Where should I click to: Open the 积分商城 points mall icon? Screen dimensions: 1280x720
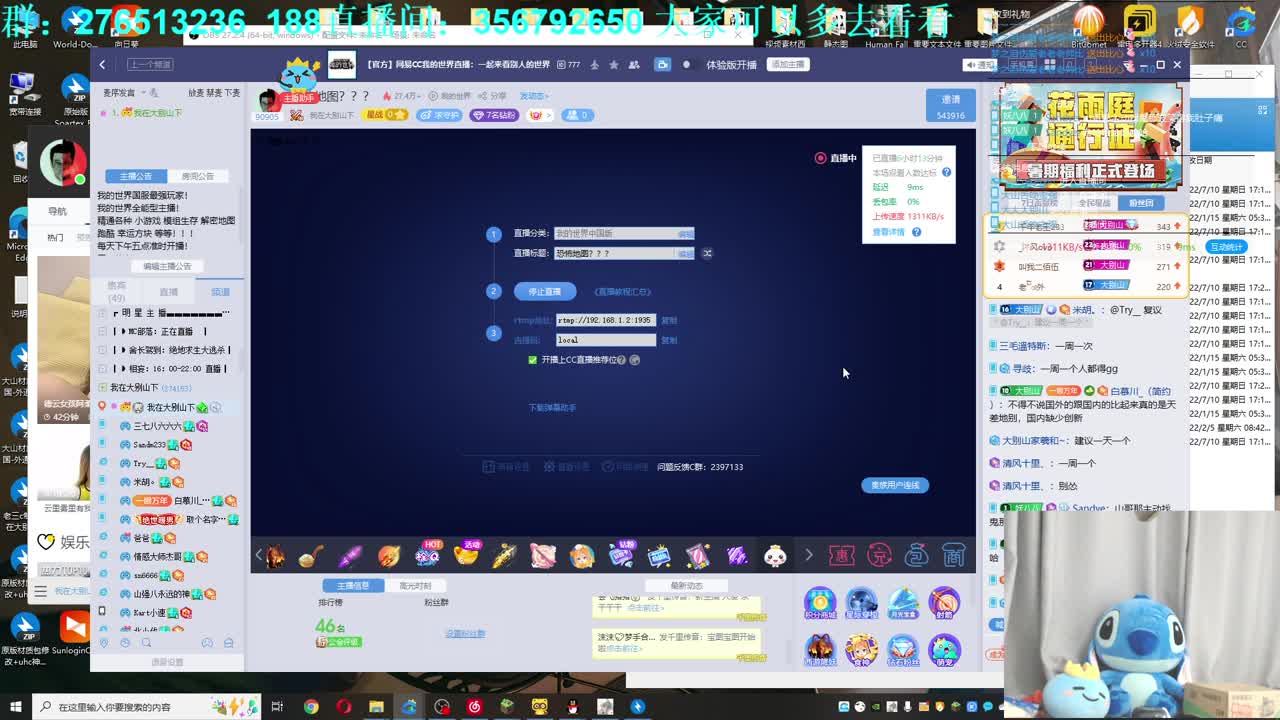pos(819,605)
